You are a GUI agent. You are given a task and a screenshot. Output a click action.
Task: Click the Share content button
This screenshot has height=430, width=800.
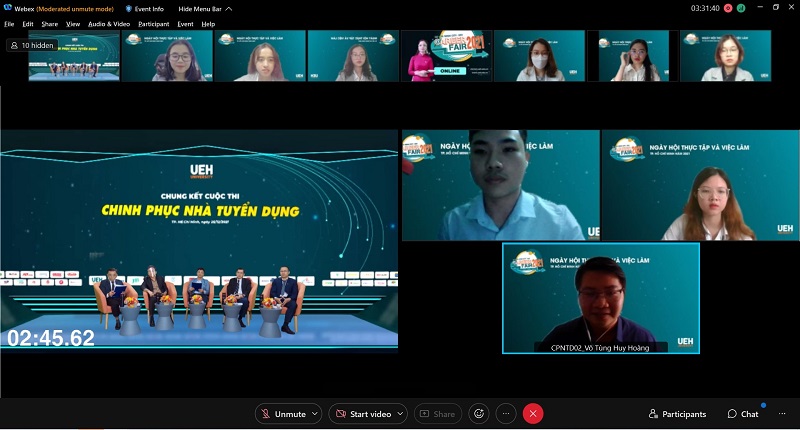tap(438, 414)
